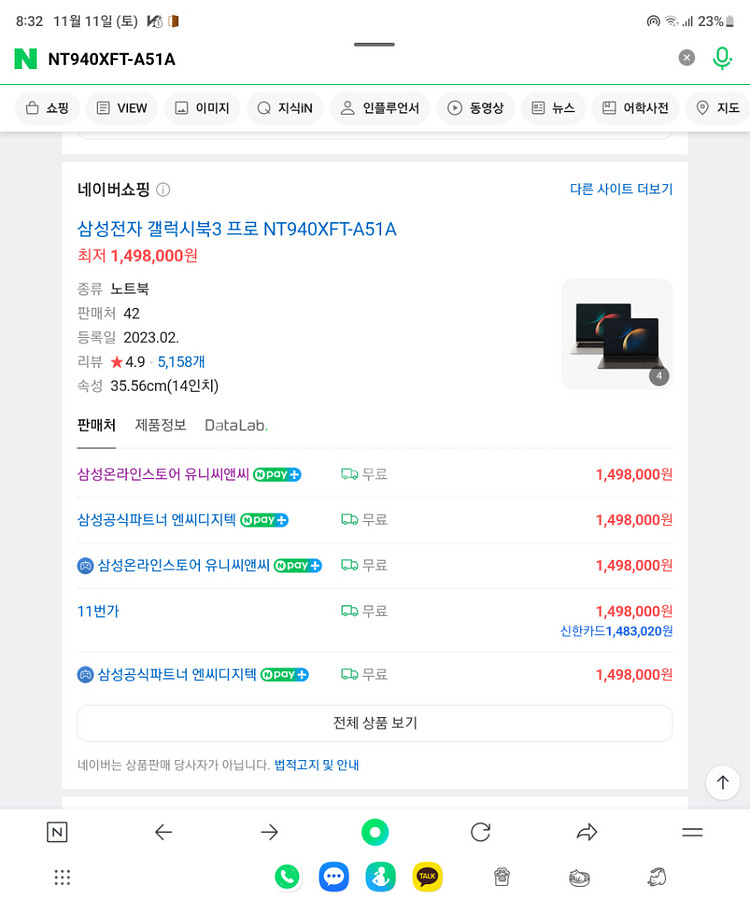Go forward with the right arrow
This screenshot has width=750, height=900.
(x=269, y=832)
